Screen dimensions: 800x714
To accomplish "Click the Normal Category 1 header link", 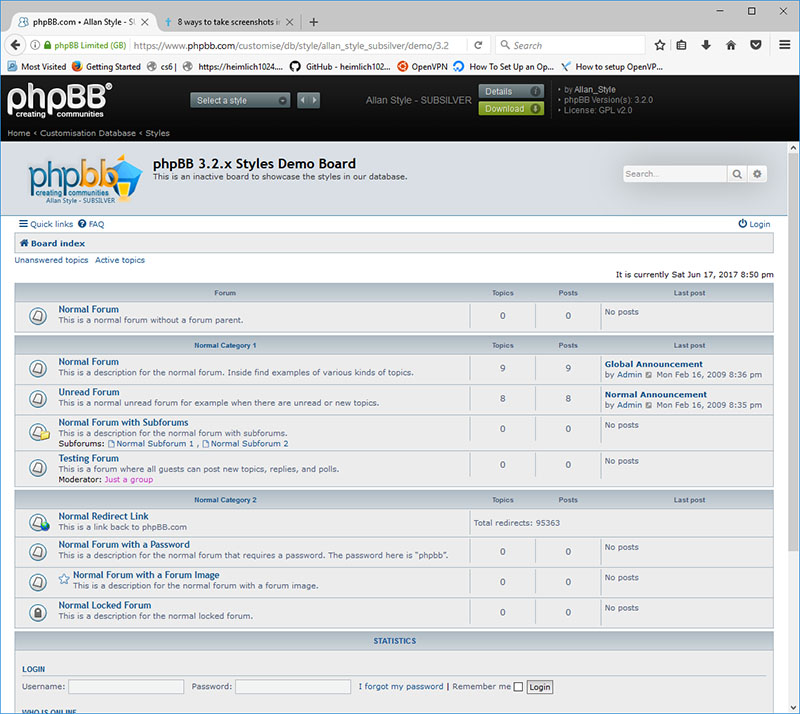I will pyautogui.click(x=225, y=346).
